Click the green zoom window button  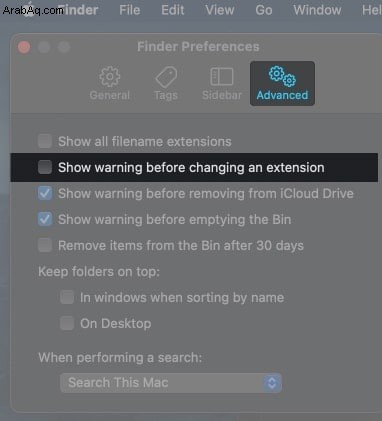(64, 47)
